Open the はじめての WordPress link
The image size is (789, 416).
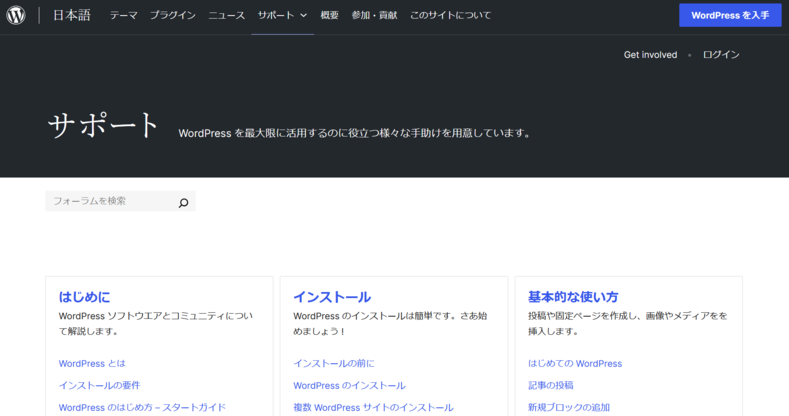click(575, 363)
